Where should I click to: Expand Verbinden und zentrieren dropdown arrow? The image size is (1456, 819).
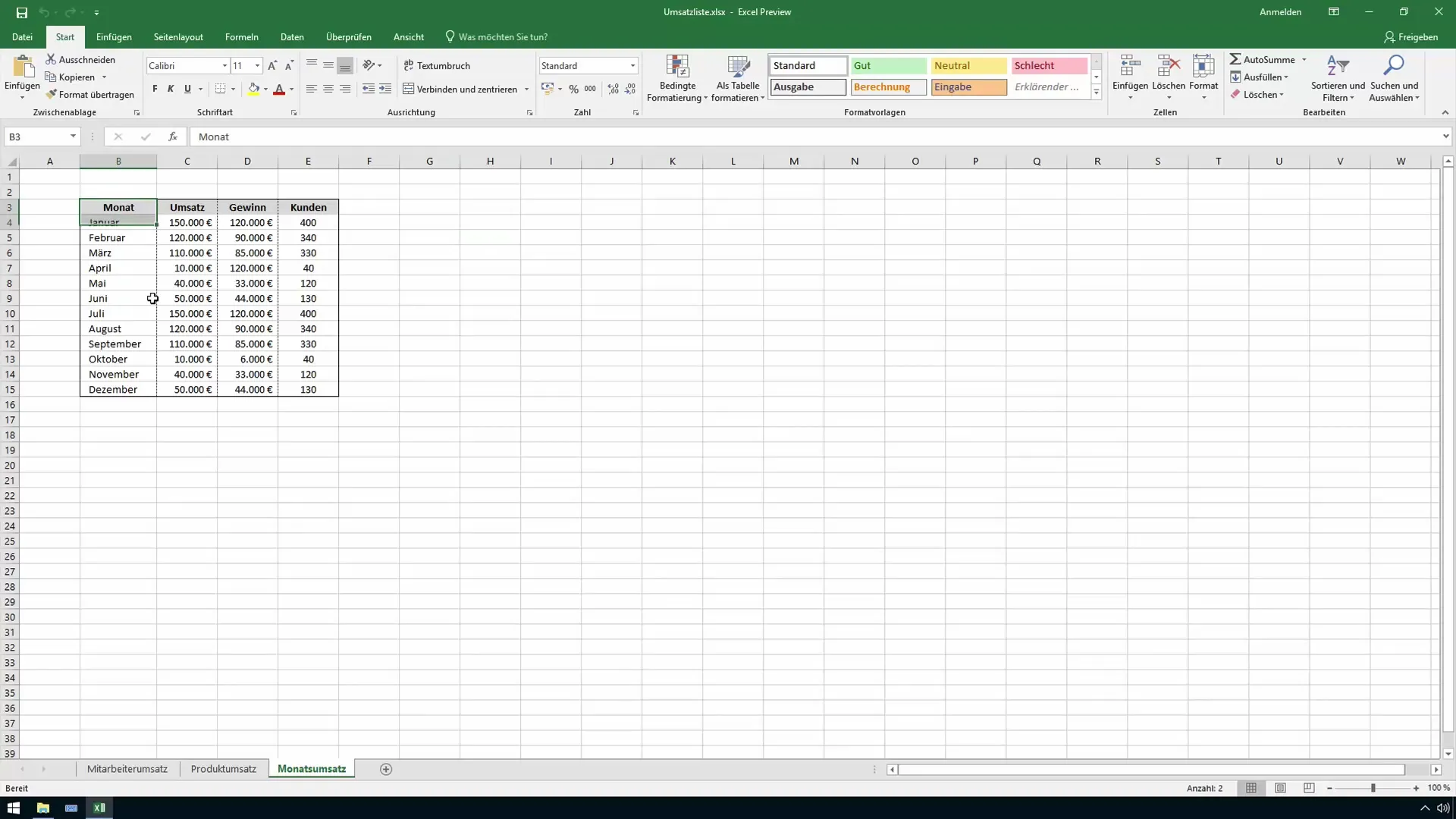coord(526,89)
